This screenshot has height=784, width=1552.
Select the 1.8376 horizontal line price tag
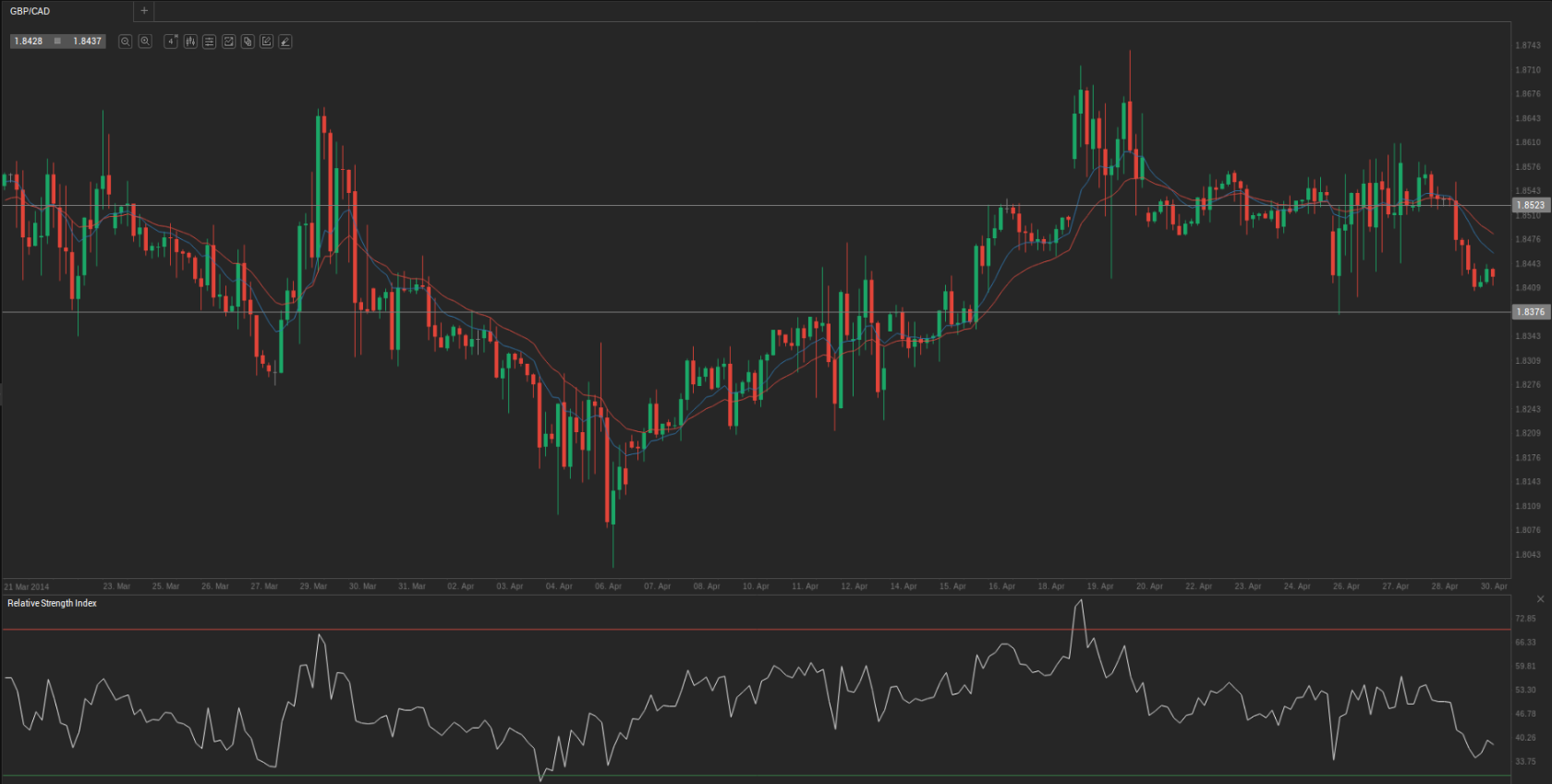1530,312
